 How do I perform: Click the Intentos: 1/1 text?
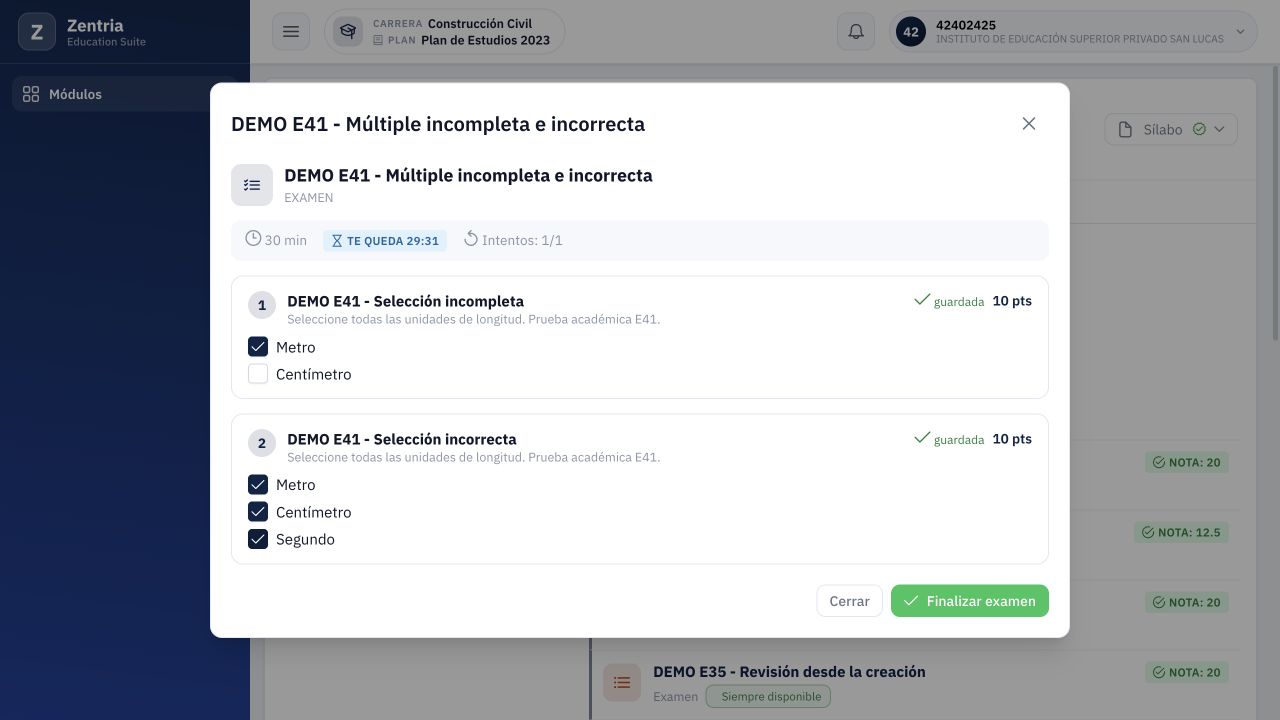522,240
